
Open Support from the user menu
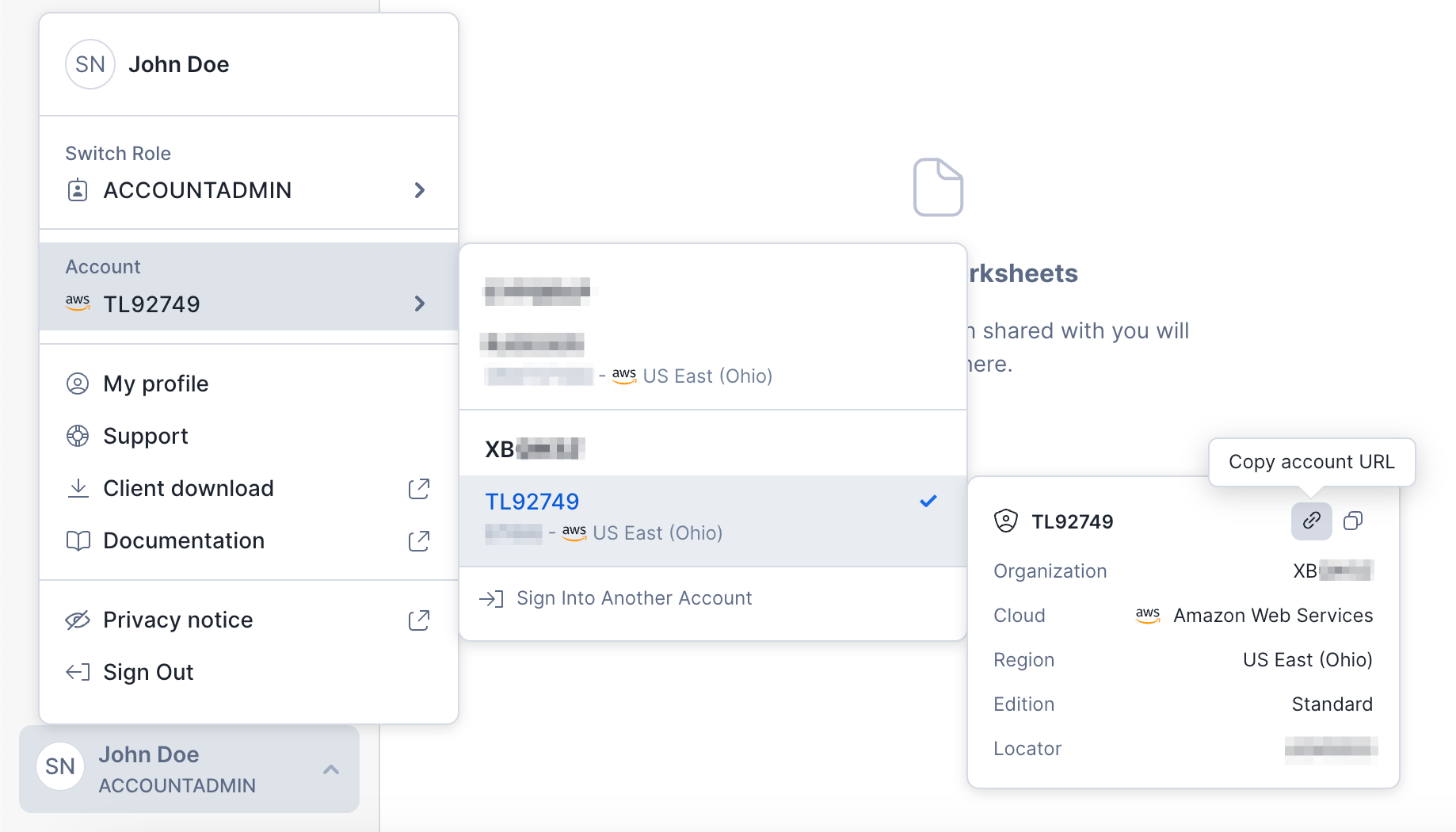pyautogui.click(x=249, y=436)
